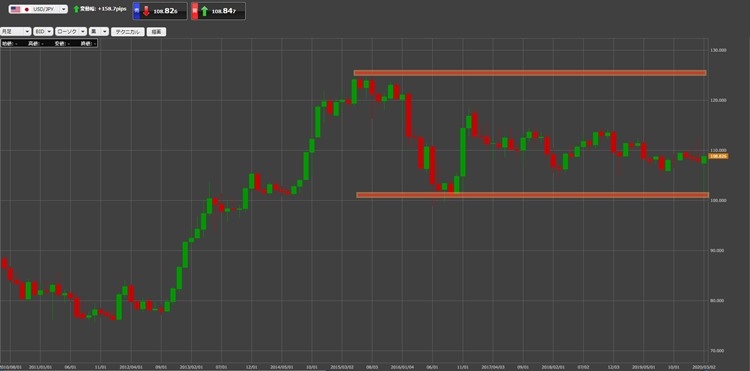Click the 描画 drawing tools button
This screenshot has height=371, width=750.
pyautogui.click(x=156, y=32)
